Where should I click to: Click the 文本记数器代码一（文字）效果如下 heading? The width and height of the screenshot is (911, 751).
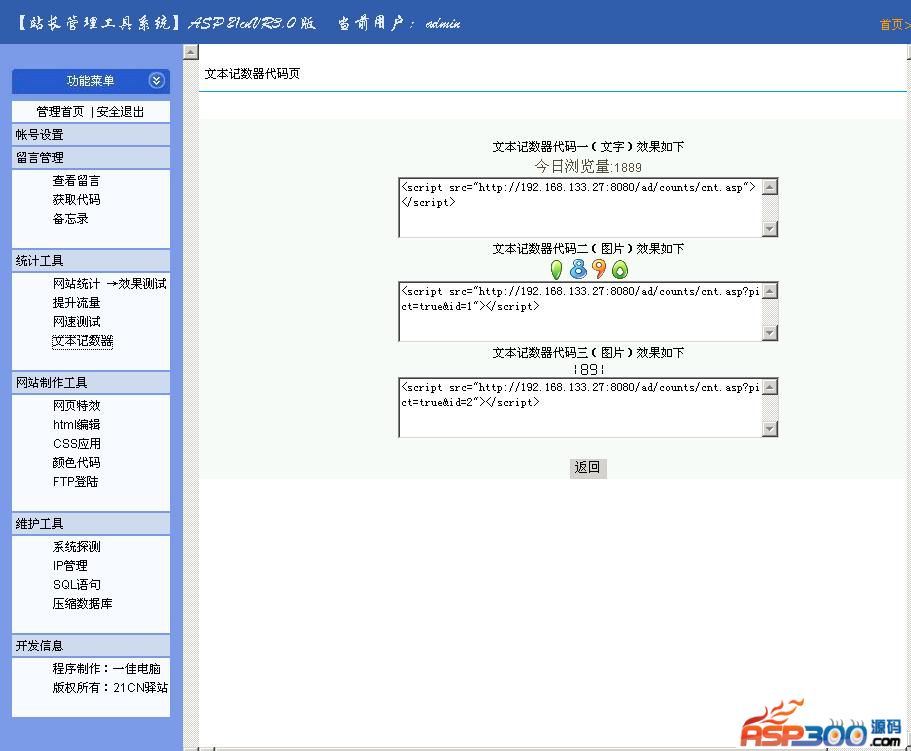point(588,146)
